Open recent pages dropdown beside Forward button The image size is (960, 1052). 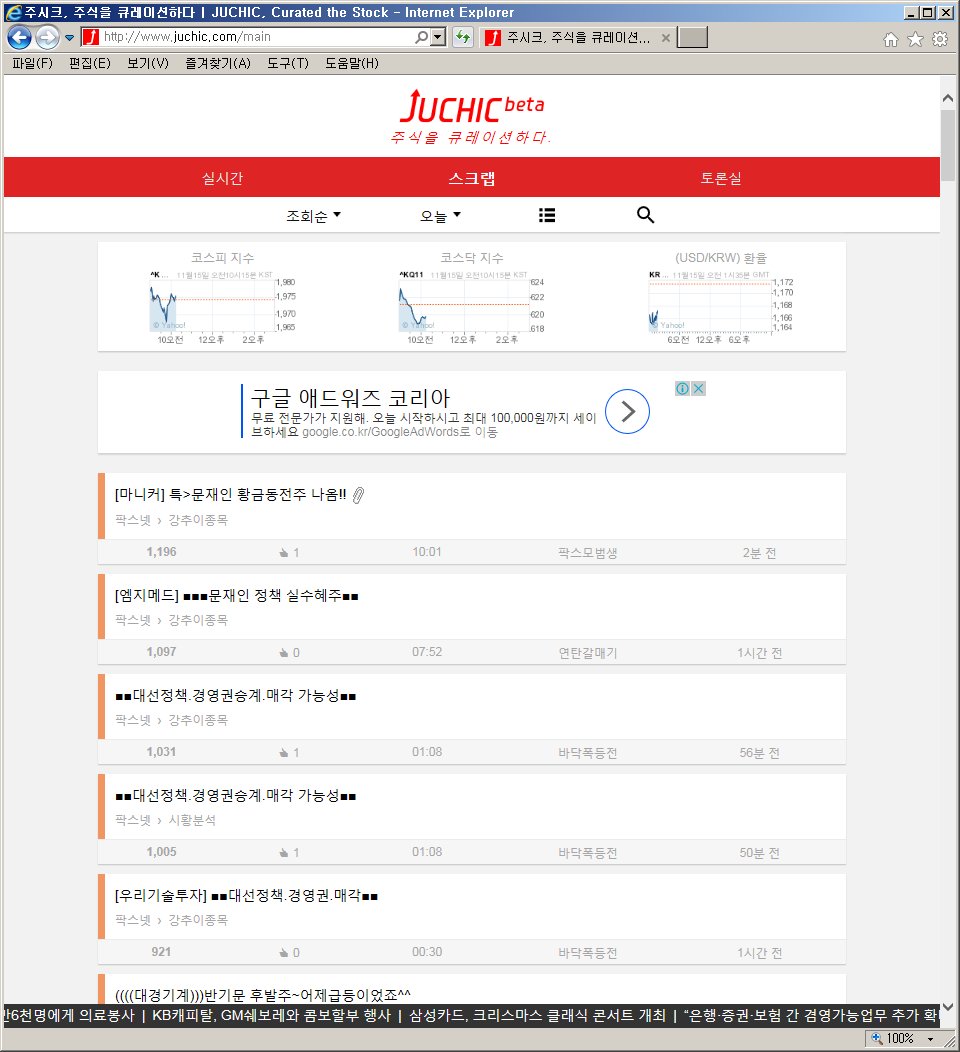[69, 38]
